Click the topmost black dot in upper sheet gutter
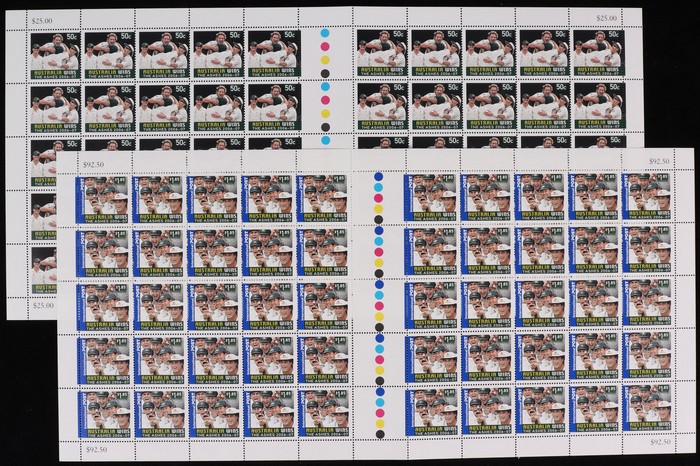This screenshot has width=700, height=466. tap(324, 72)
